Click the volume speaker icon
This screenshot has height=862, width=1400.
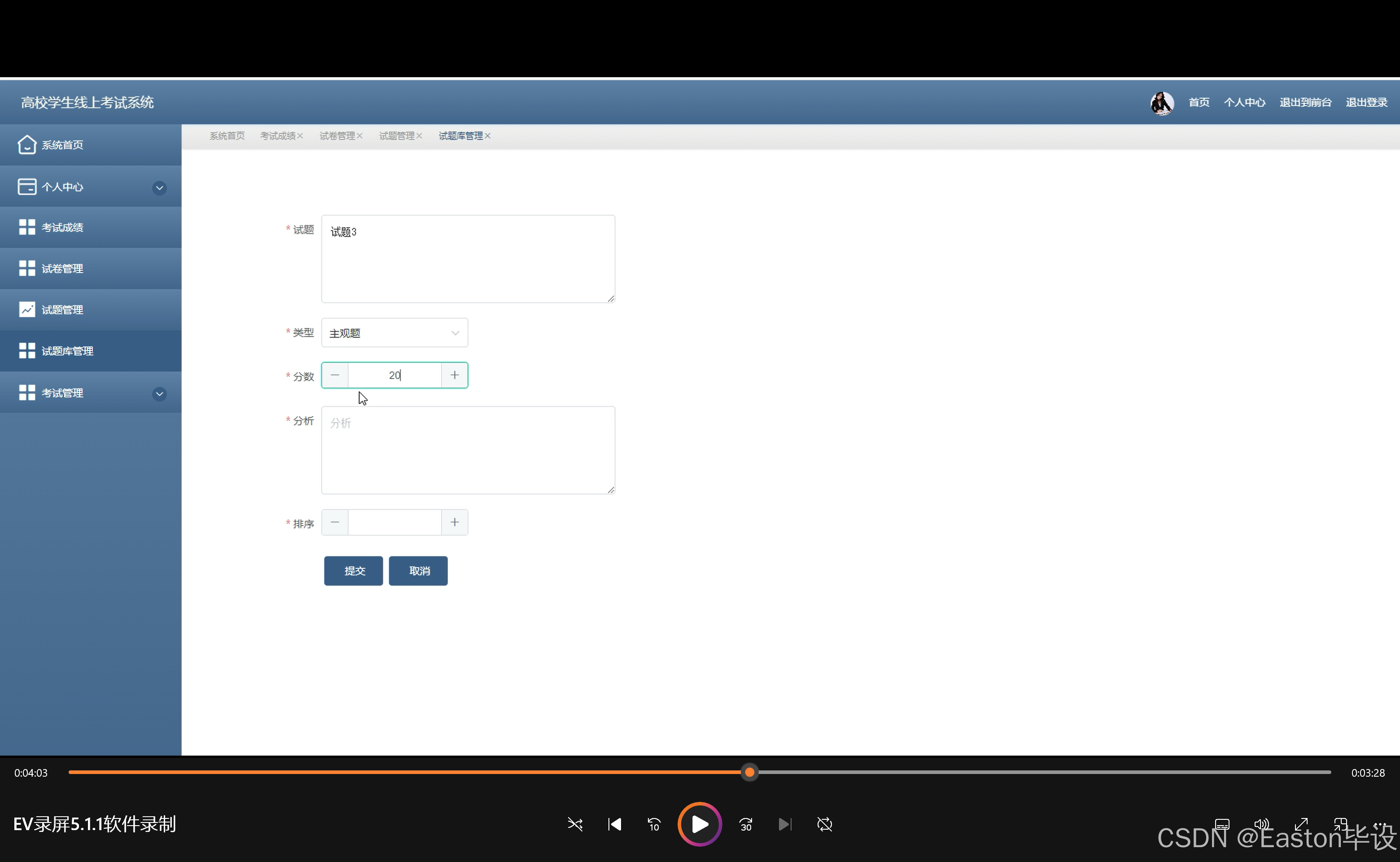tap(1261, 824)
